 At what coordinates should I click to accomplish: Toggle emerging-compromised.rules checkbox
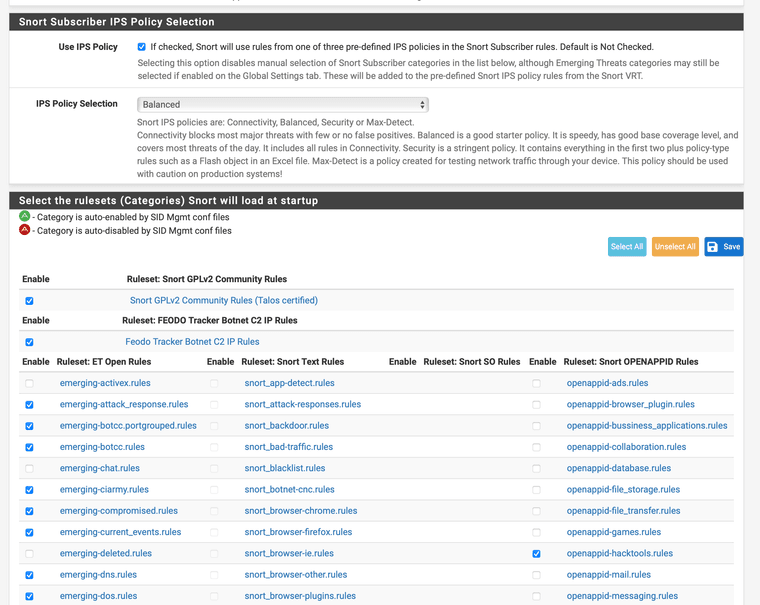tap(29, 511)
